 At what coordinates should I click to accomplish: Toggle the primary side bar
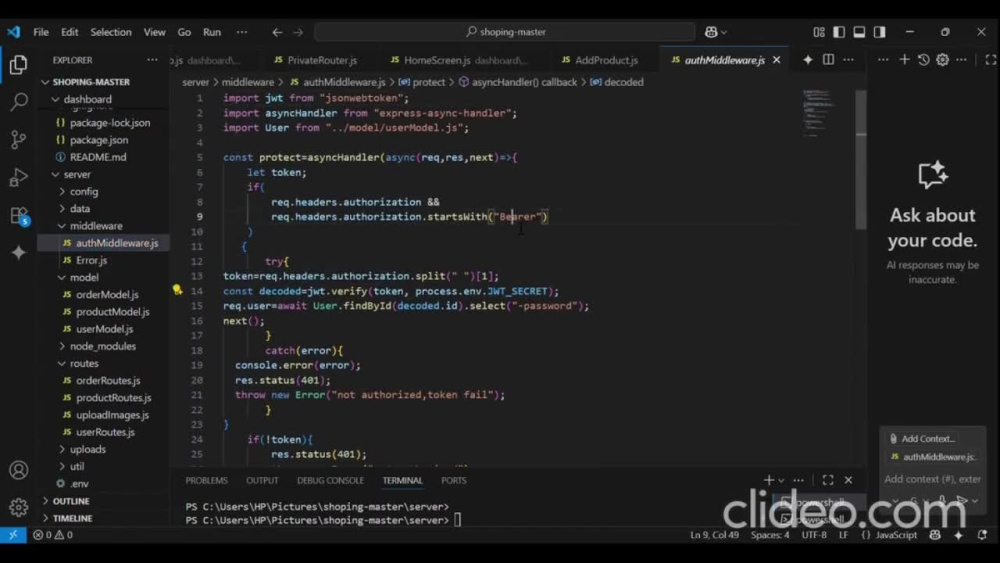pyautogui.click(x=839, y=32)
